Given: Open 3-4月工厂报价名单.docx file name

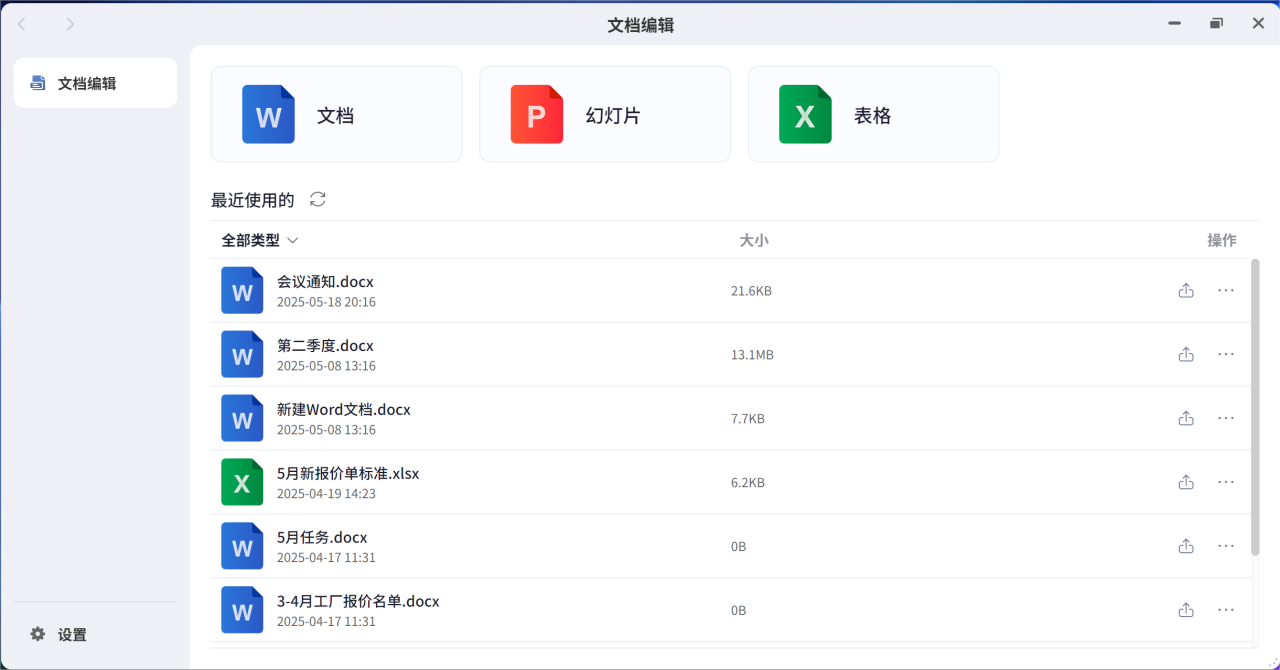Looking at the screenshot, I should [358, 602].
